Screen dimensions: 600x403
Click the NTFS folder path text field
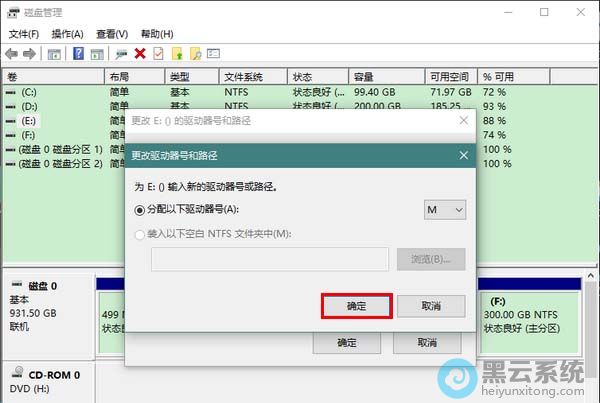pos(270,259)
